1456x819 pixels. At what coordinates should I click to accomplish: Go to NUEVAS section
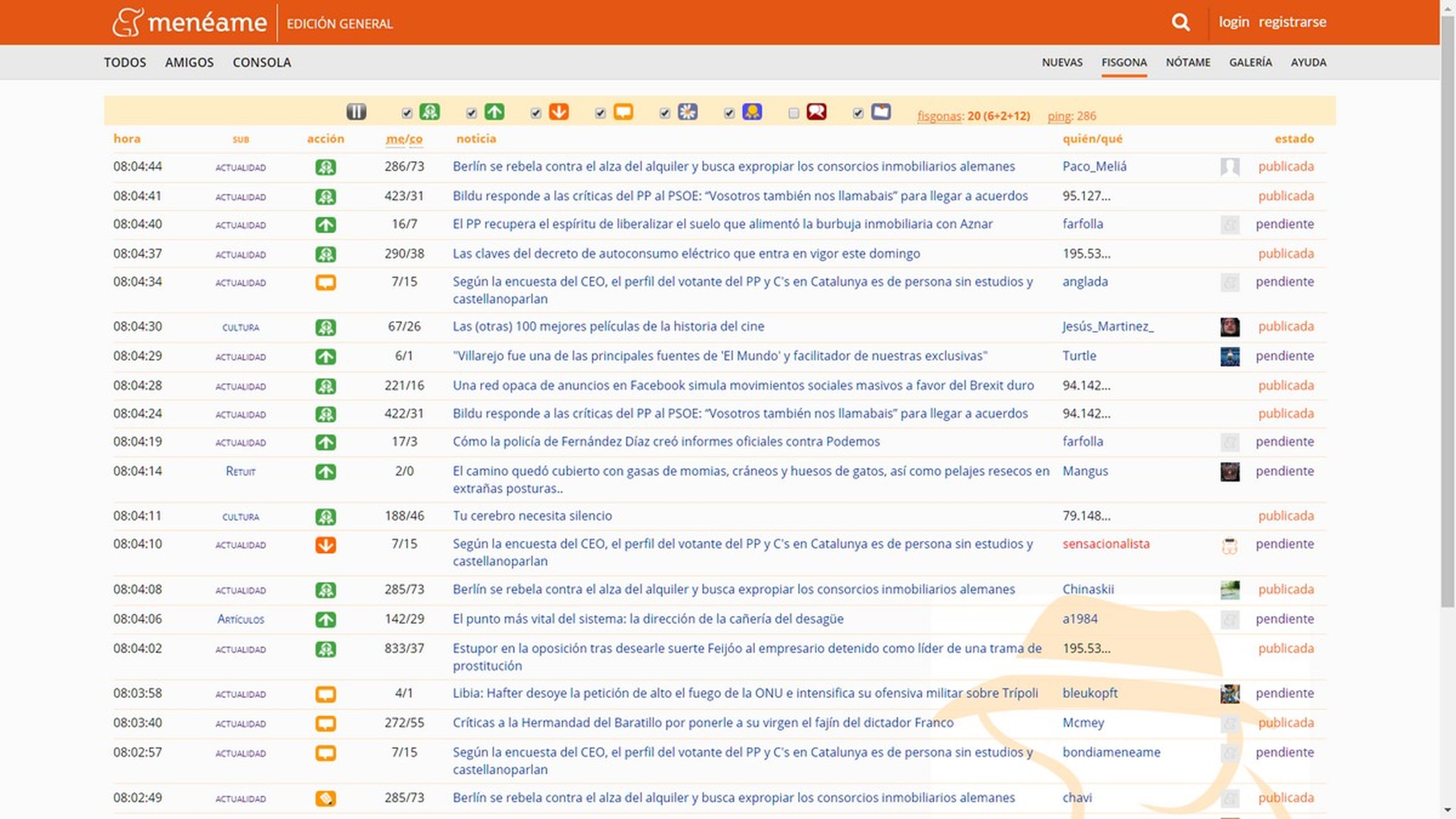click(1062, 62)
